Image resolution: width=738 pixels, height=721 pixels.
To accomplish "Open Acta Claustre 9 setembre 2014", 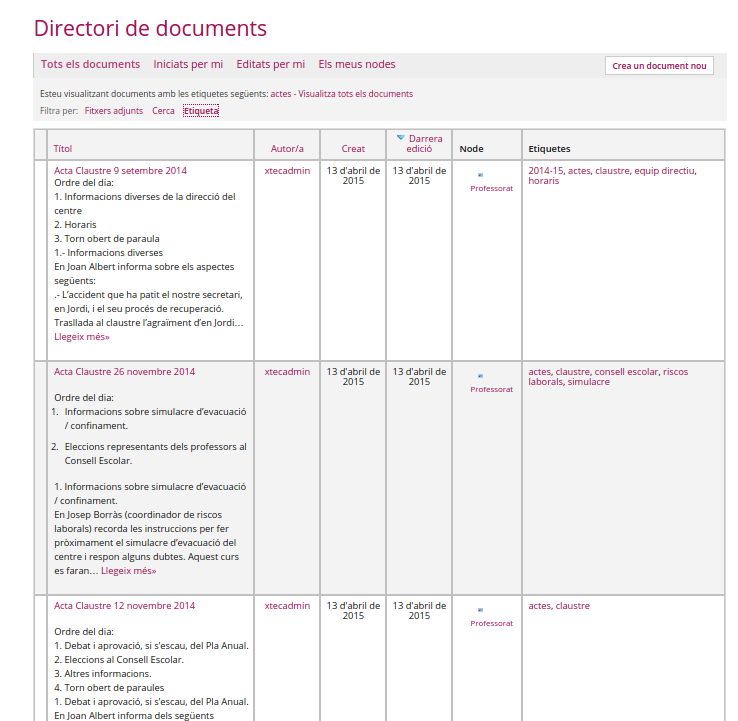I will (x=120, y=171).
